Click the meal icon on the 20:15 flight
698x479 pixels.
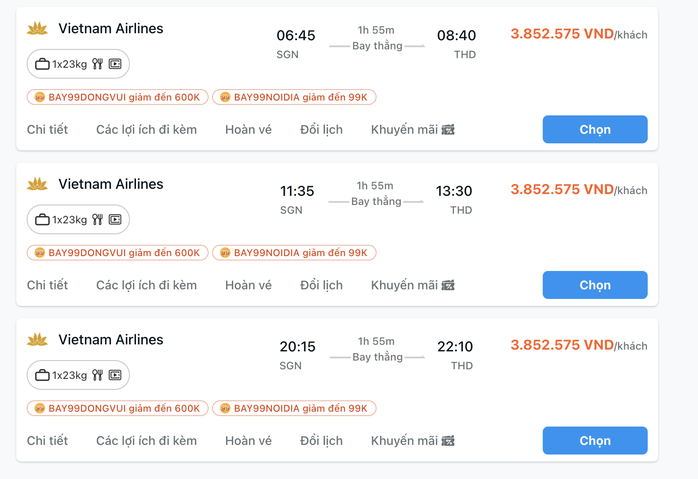click(97, 375)
